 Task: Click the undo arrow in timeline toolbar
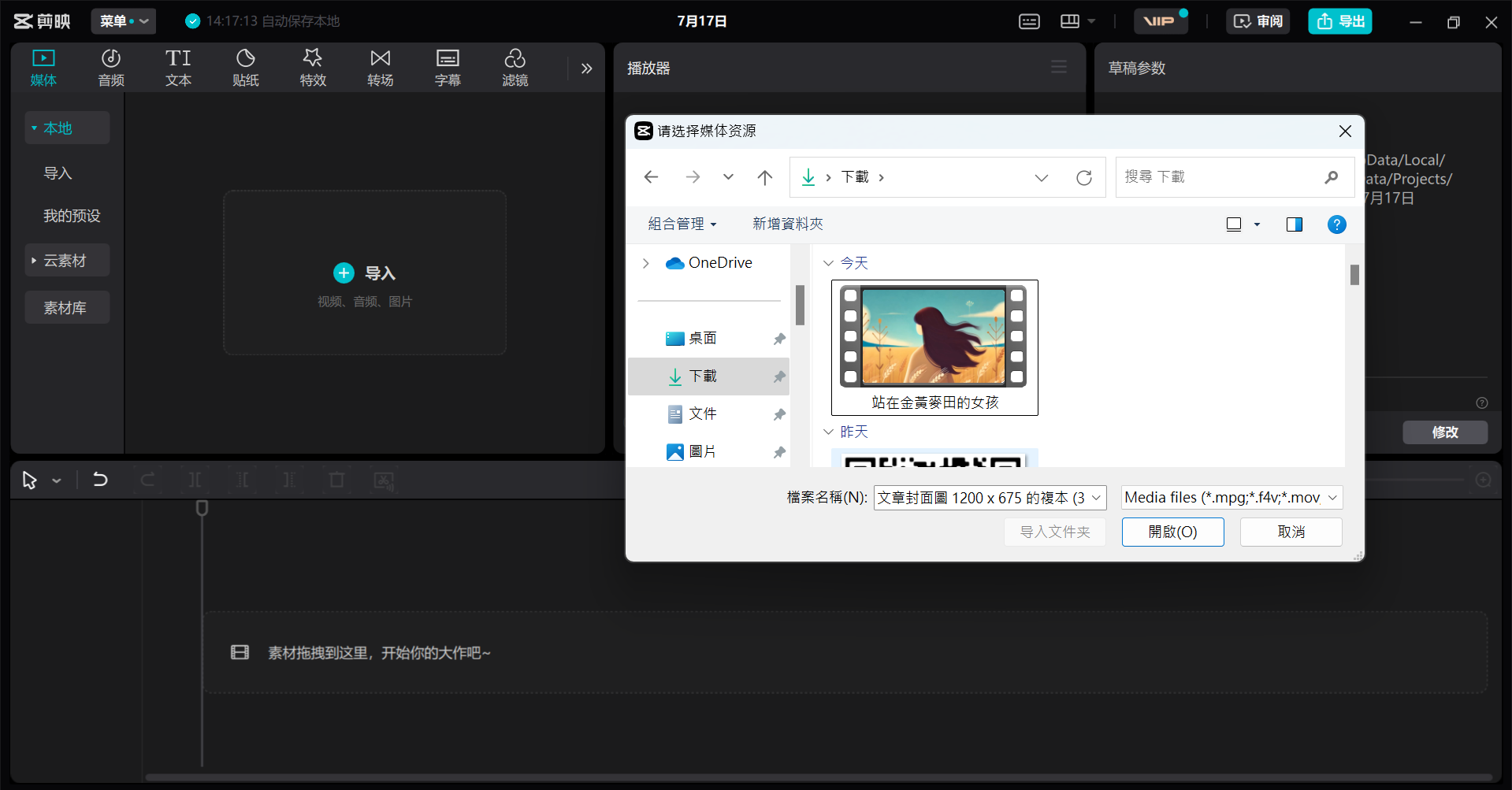(100, 480)
